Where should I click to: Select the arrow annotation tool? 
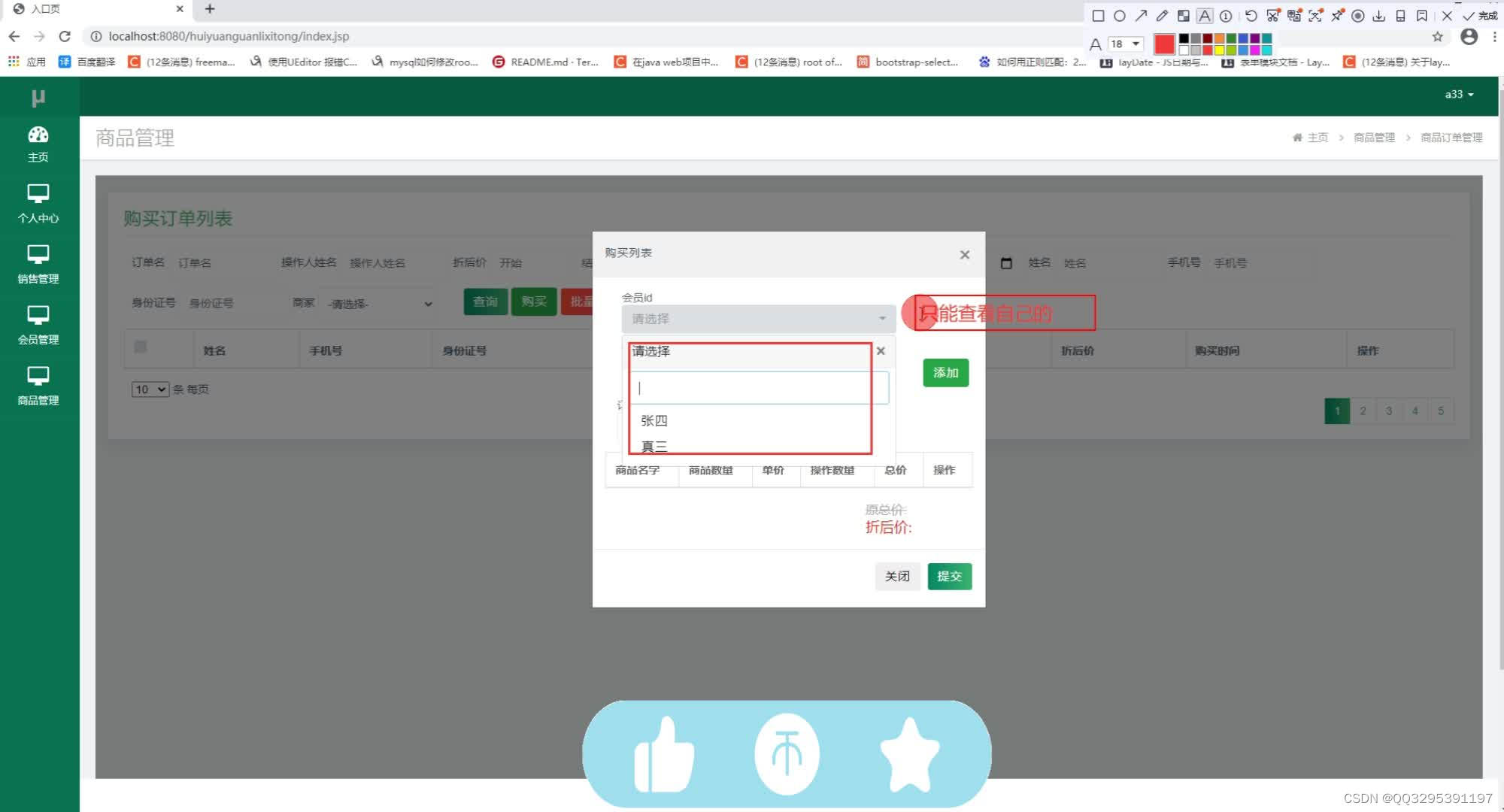coord(1141,16)
